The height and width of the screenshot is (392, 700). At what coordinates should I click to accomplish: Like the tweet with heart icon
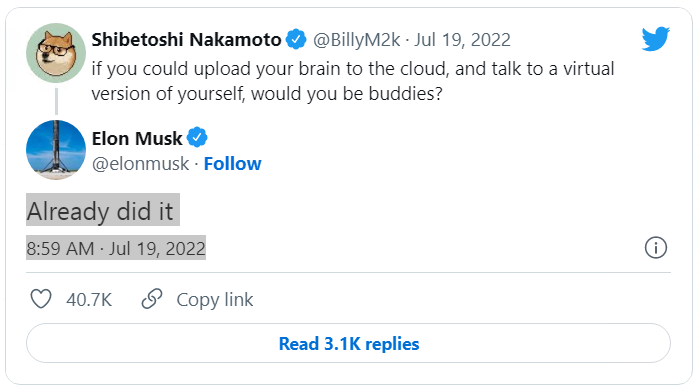pos(41,299)
